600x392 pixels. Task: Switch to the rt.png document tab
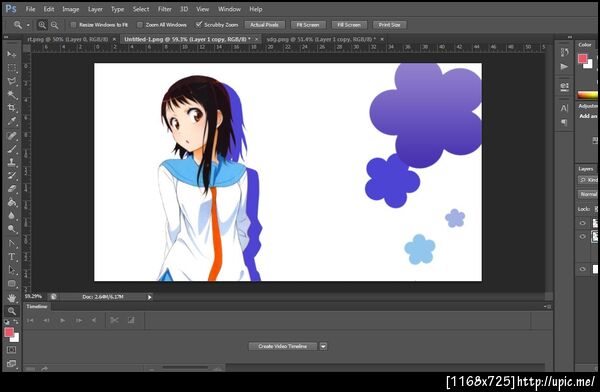[68, 39]
